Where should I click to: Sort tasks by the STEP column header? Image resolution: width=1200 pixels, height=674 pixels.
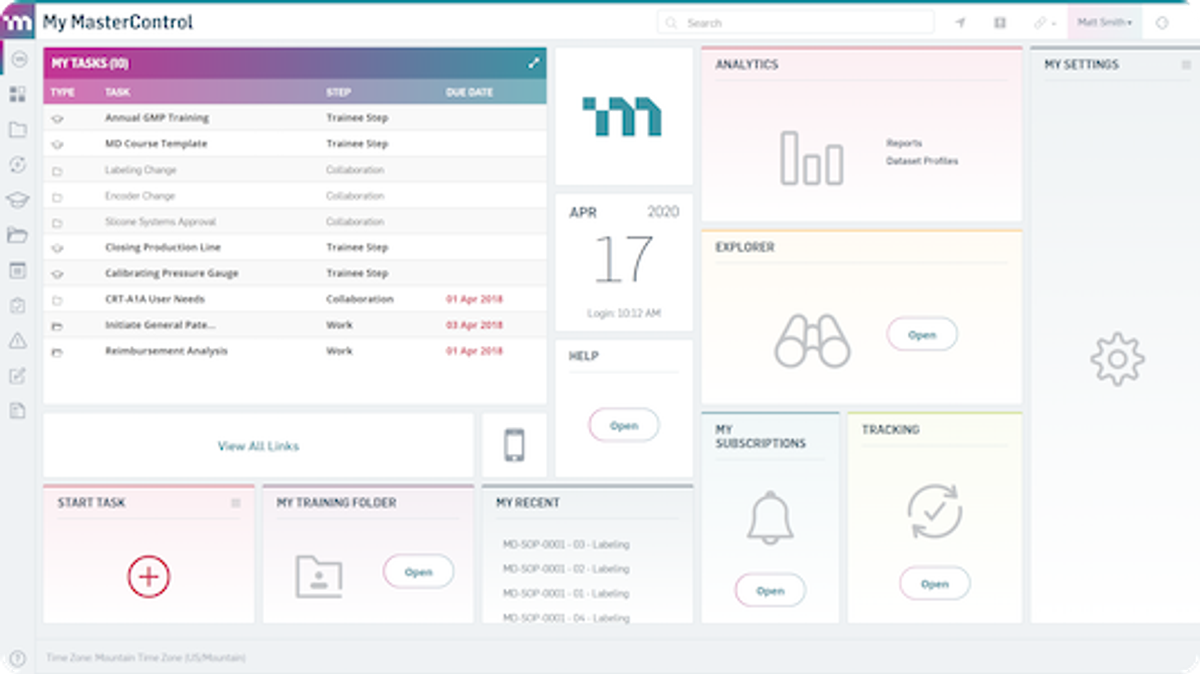[338, 93]
